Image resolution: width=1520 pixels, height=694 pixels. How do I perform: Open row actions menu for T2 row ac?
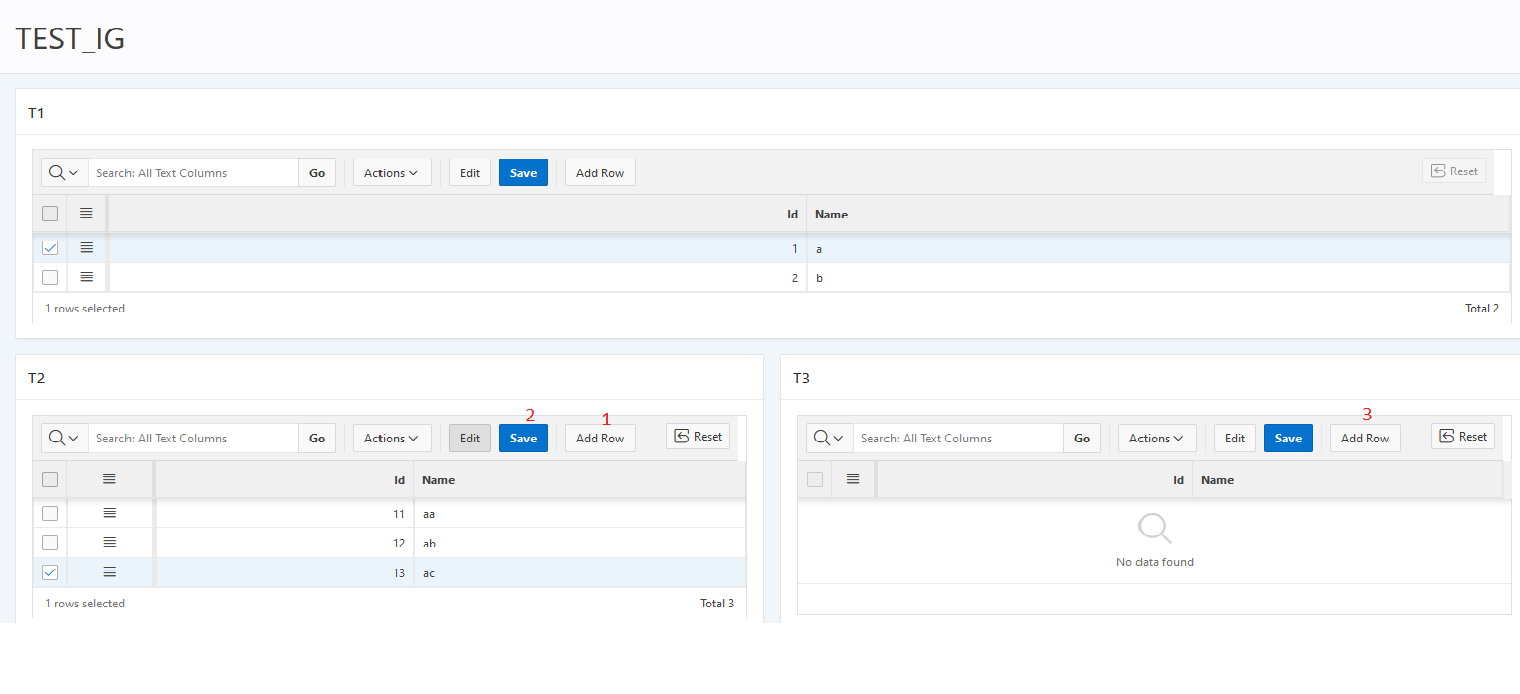pos(110,572)
